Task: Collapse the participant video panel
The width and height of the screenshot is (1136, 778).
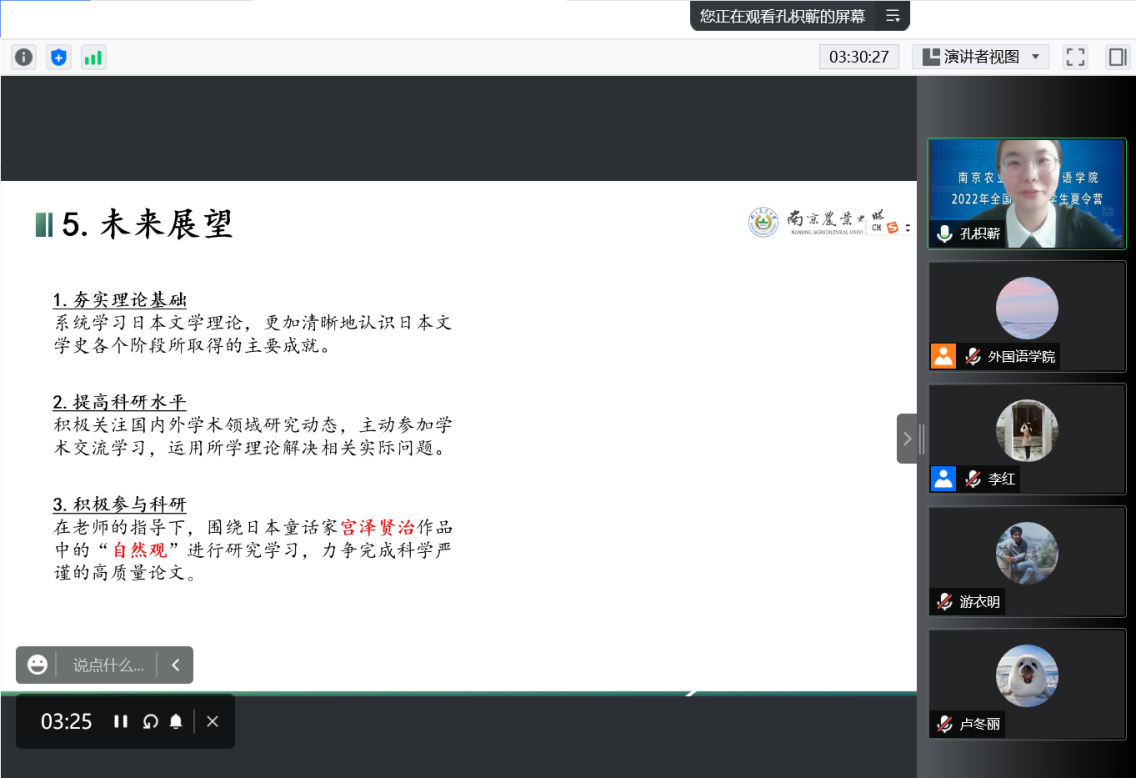Action: click(x=906, y=438)
